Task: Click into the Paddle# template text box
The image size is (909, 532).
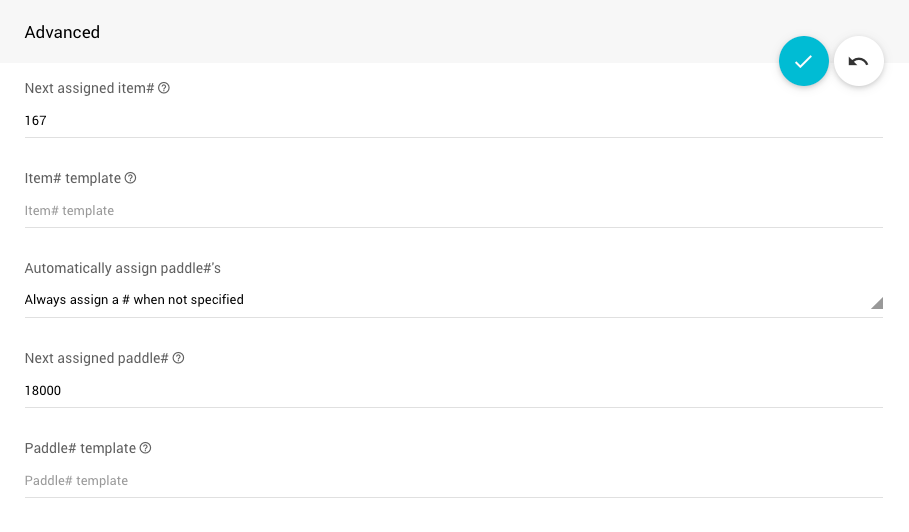Action: 452,481
